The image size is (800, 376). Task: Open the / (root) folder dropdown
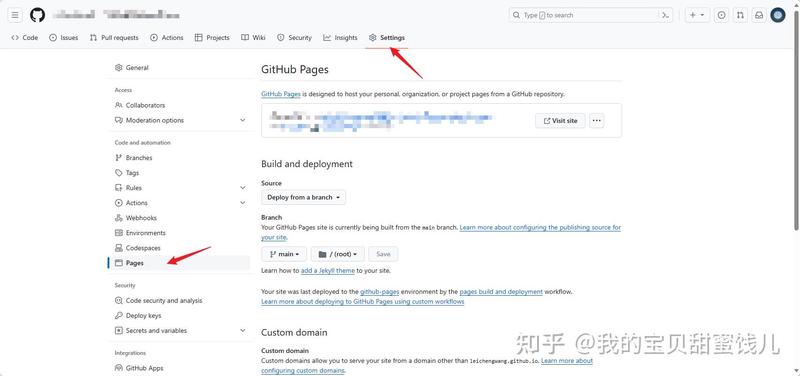click(x=338, y=254)
